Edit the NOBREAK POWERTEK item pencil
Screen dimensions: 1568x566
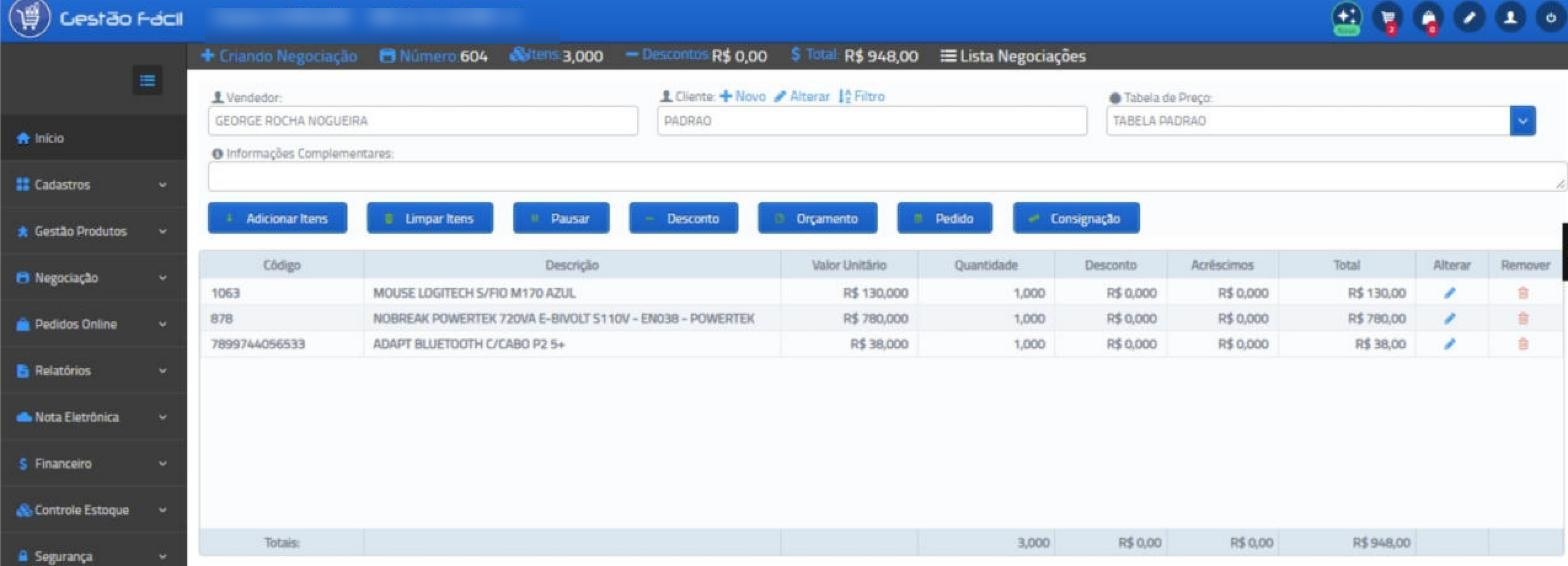pyautogui.click(x=1450, y=319)
